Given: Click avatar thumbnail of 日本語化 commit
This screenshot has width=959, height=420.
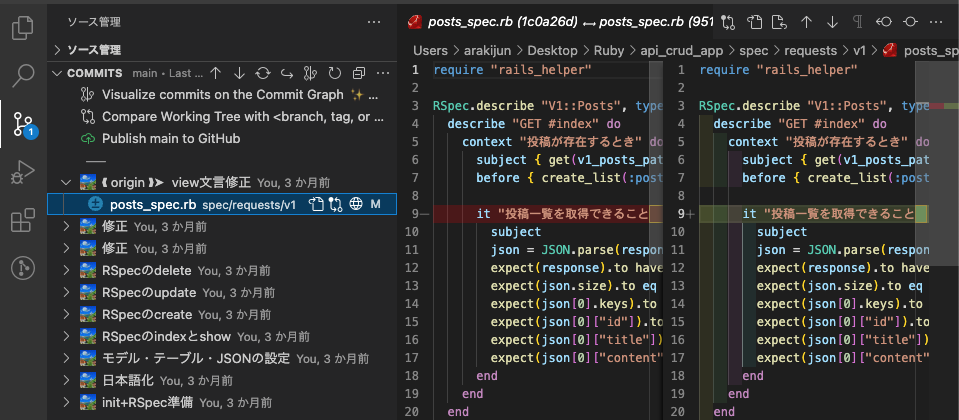Looking at the screenshot, I should pos(88,380).
